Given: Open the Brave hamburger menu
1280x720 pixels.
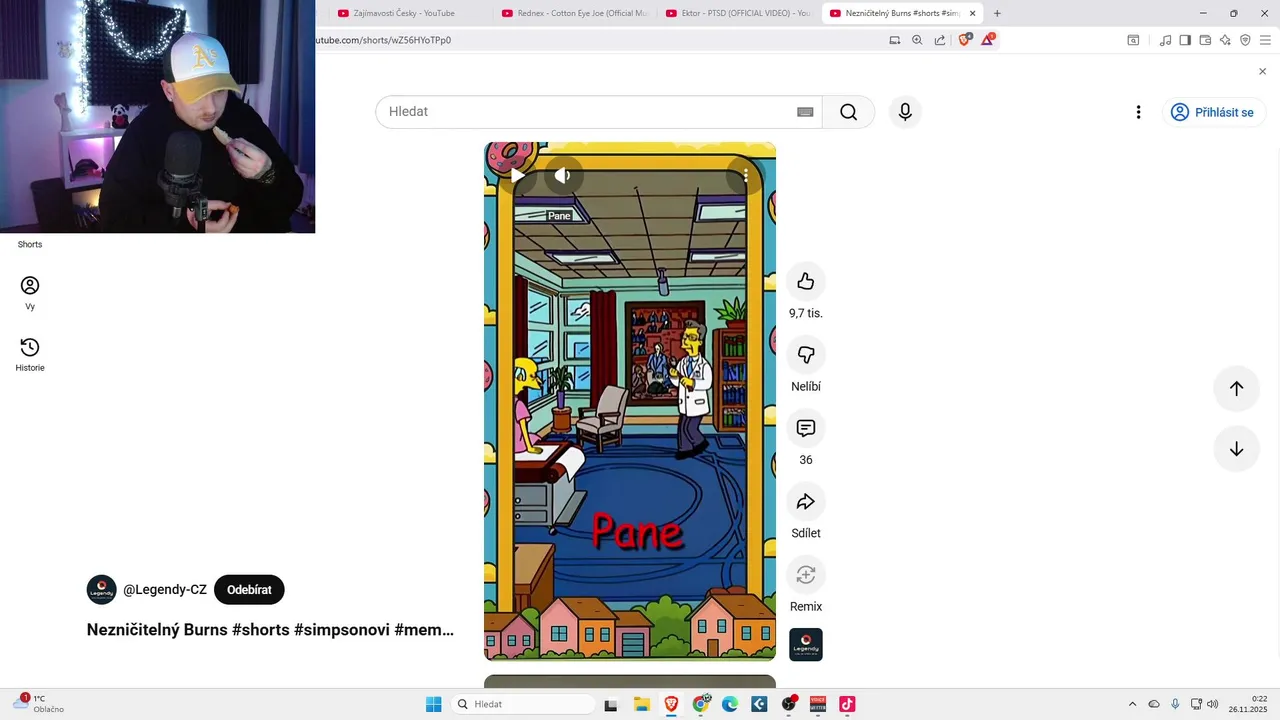Looking at the screenshot, I should click(1265, 40).
